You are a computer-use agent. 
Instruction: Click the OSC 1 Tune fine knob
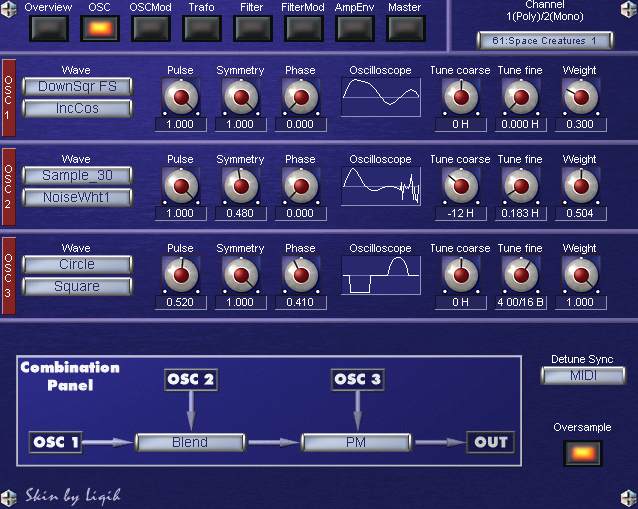click(x=519, y=98)
